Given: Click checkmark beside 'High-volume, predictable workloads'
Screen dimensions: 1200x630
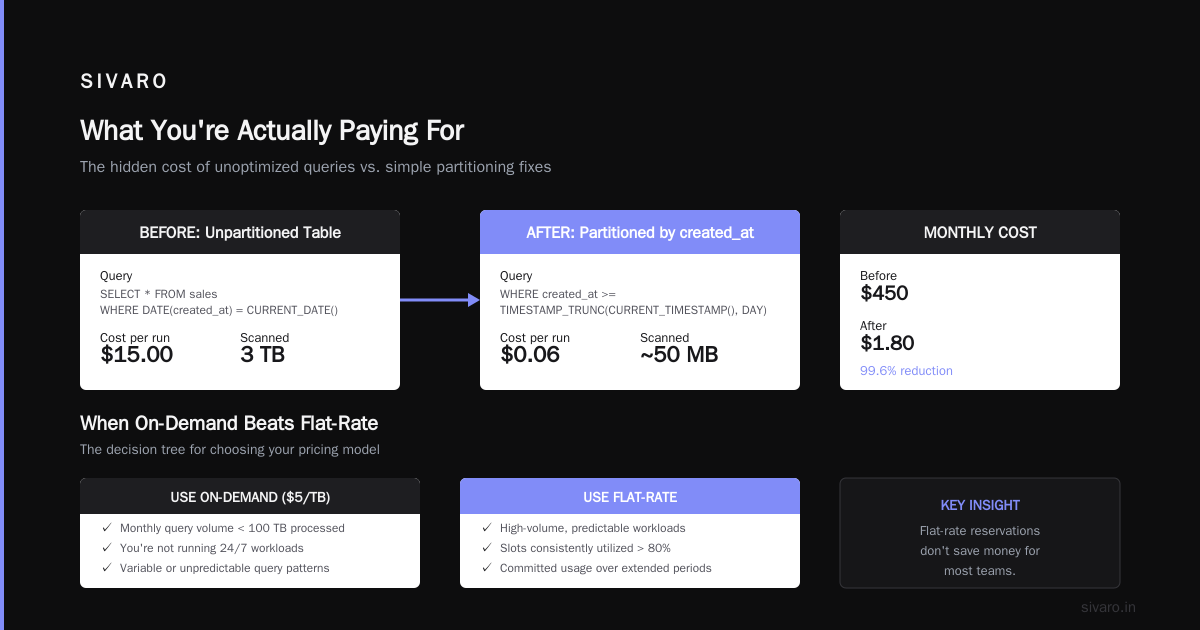Looking at the screenshot, I should 486,528.
